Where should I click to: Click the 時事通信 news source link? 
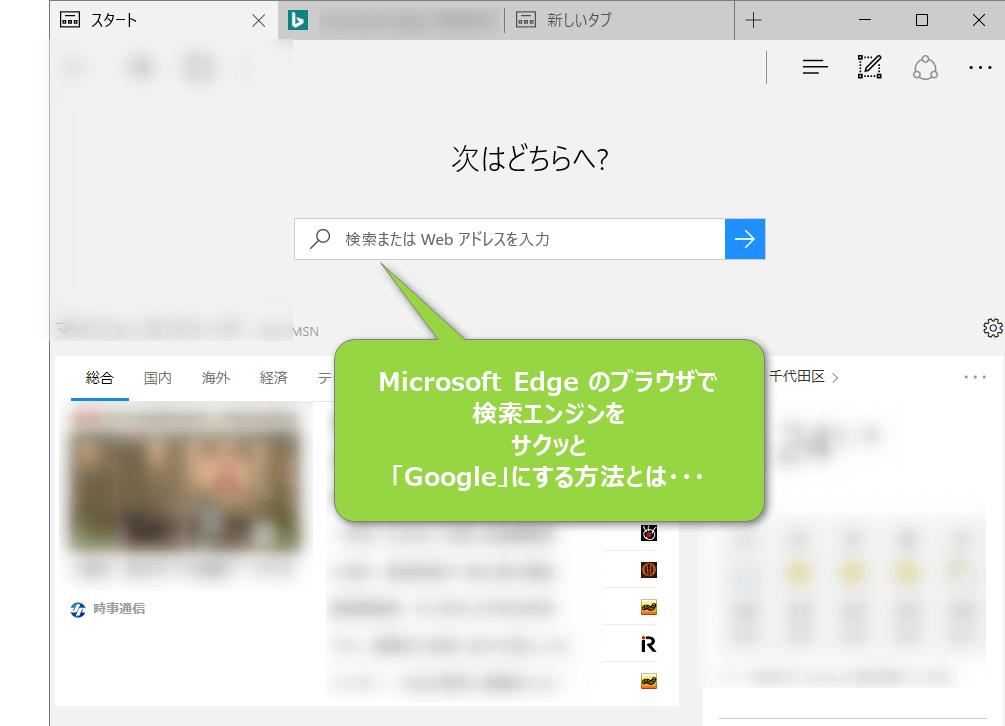click(118, 608)
